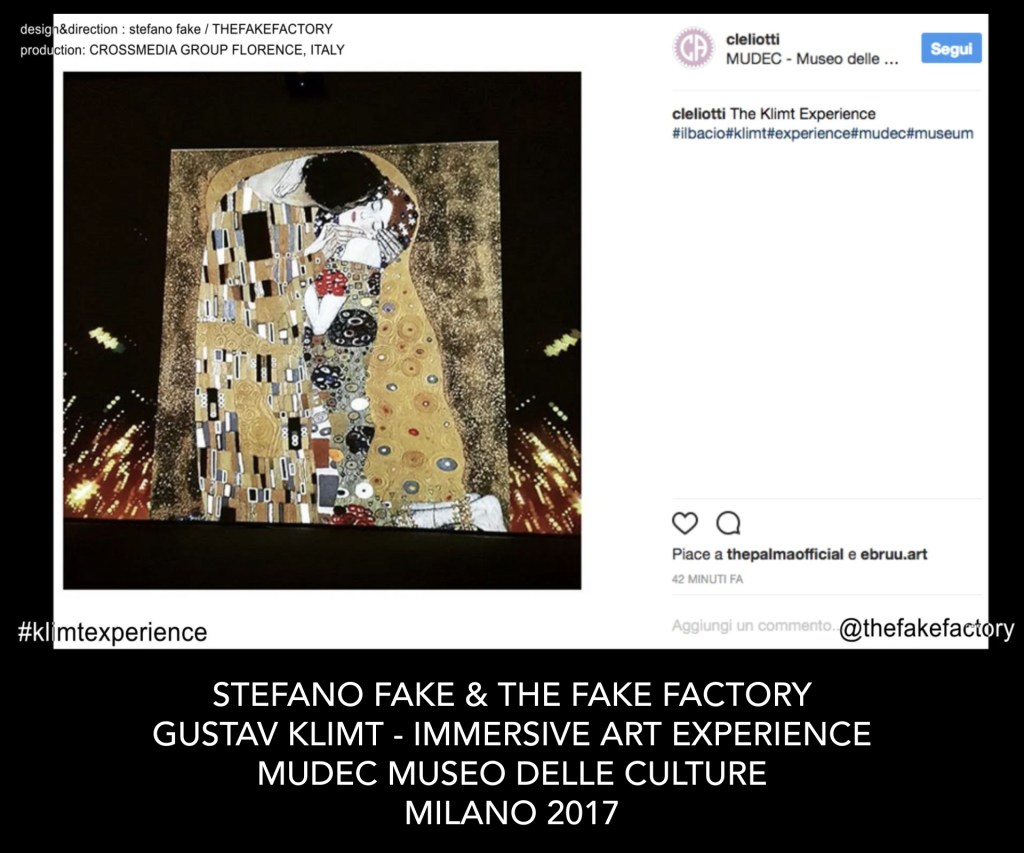Click the @thefakefactory overlay handle
The height and width of the screenshot is (853, 1024).
pos(926,628)
